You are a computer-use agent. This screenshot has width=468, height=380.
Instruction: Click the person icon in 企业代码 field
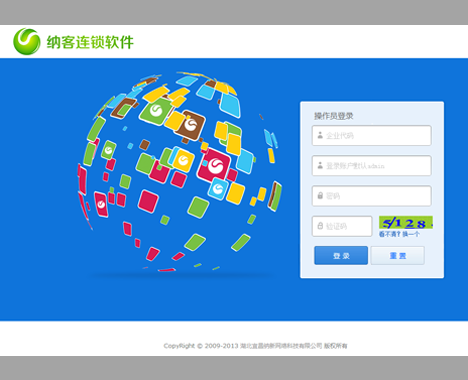point(320,135)
